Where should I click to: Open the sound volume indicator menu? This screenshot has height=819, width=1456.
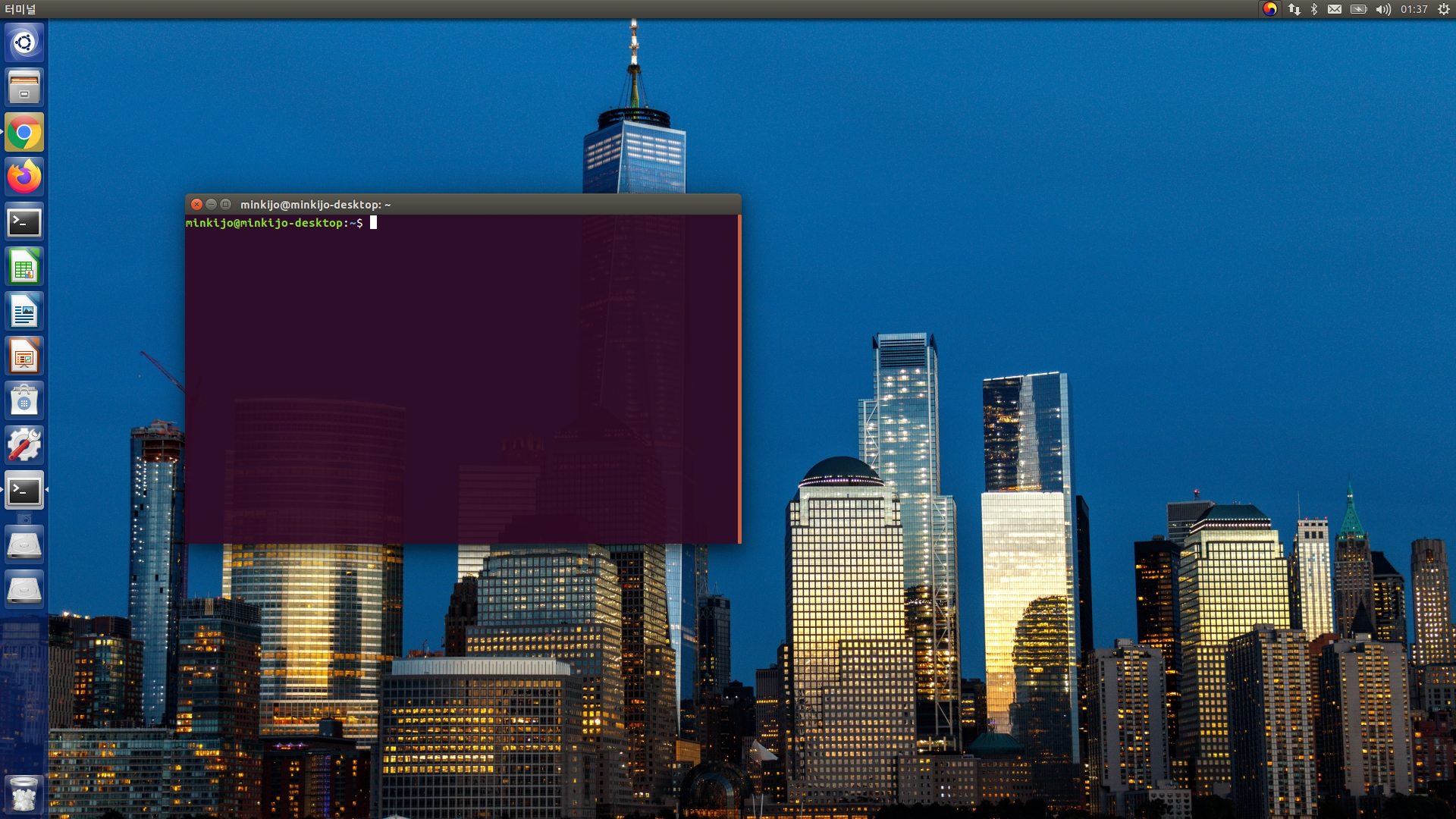pyautogui.click(x=1383, y=9)
